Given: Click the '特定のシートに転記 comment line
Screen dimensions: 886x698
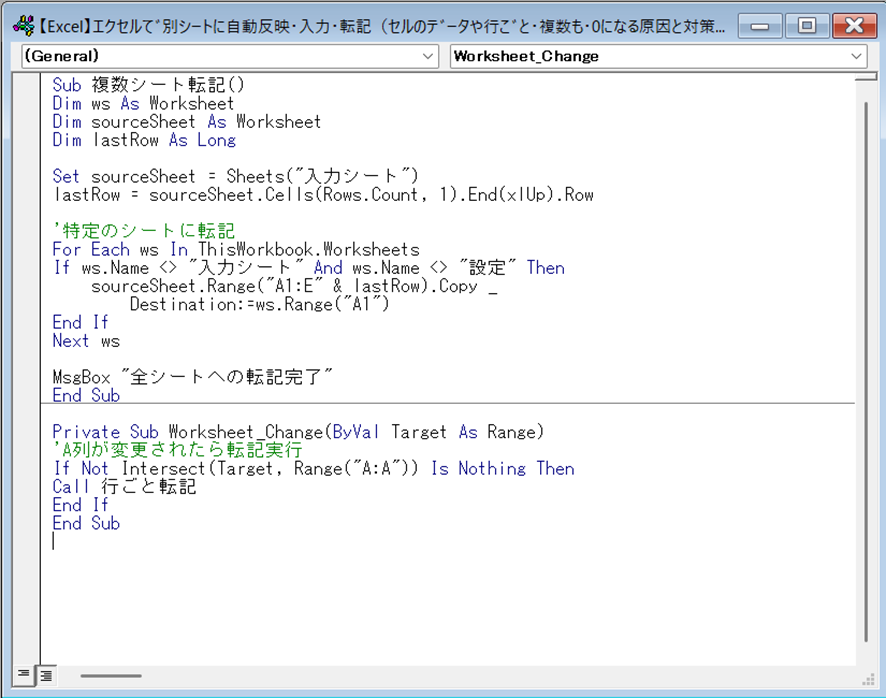Looking at the screenshot, I should 143,231.
